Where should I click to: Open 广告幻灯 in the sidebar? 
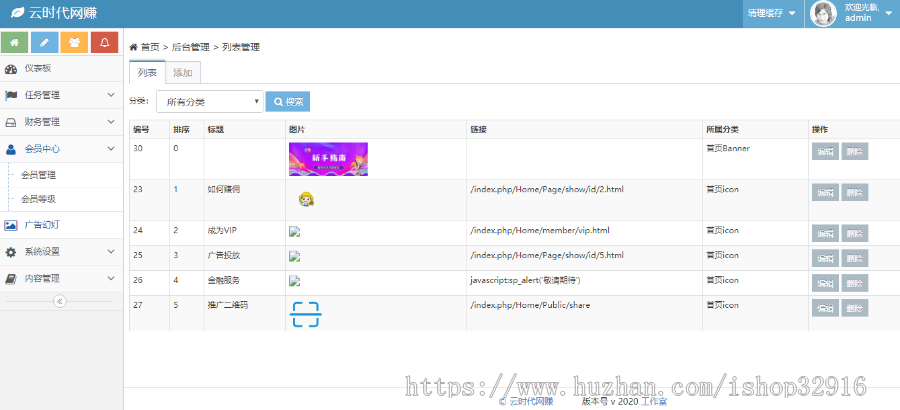[42, 225]
